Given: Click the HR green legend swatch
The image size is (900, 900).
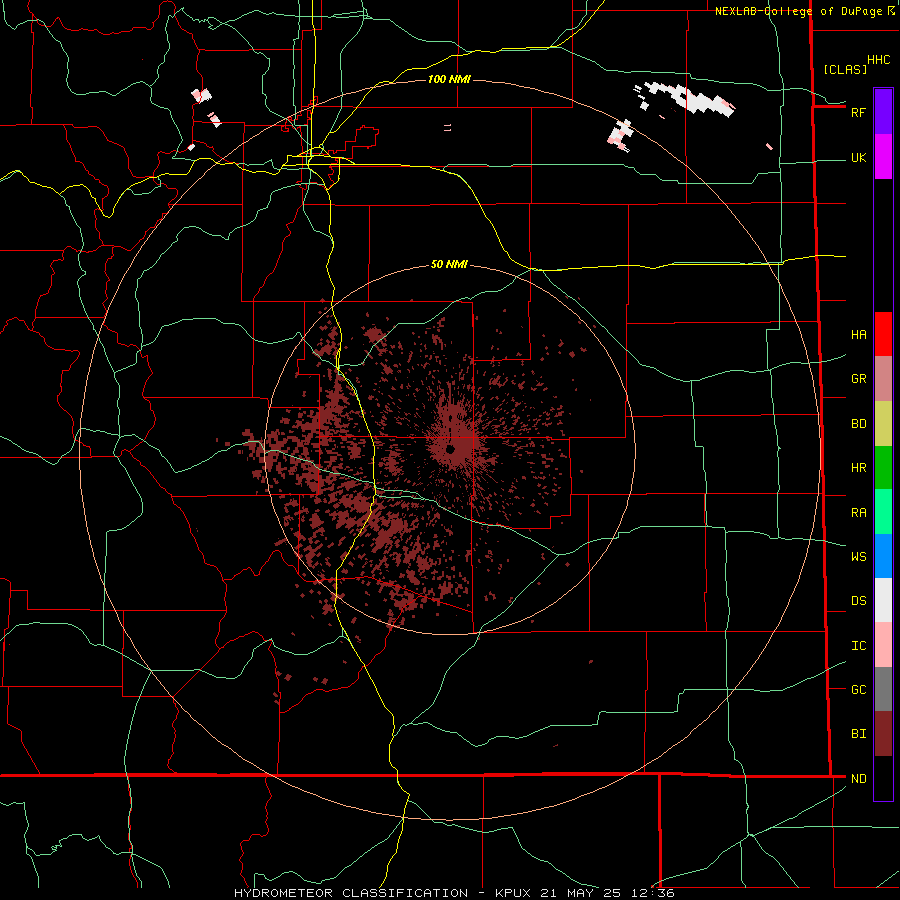Looking at the screenshot, I should (x=883, y=468).
